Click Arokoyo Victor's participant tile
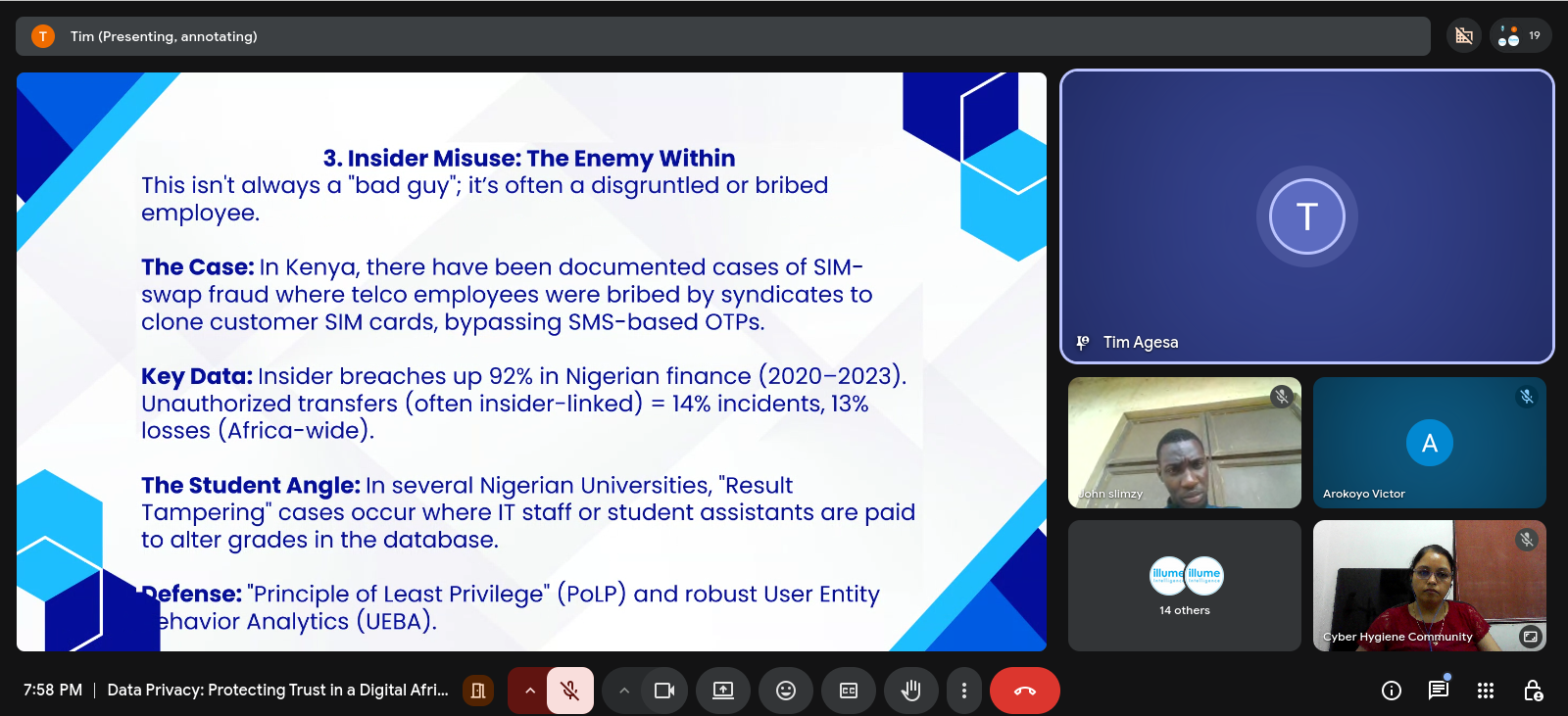 (x=1429, y=443)
